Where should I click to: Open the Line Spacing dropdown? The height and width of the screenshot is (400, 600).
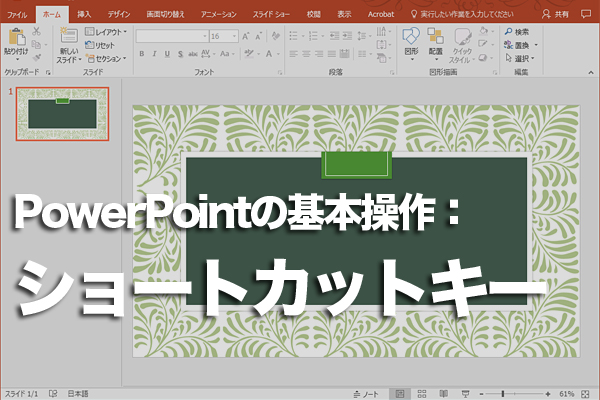(x=364, y=36)
